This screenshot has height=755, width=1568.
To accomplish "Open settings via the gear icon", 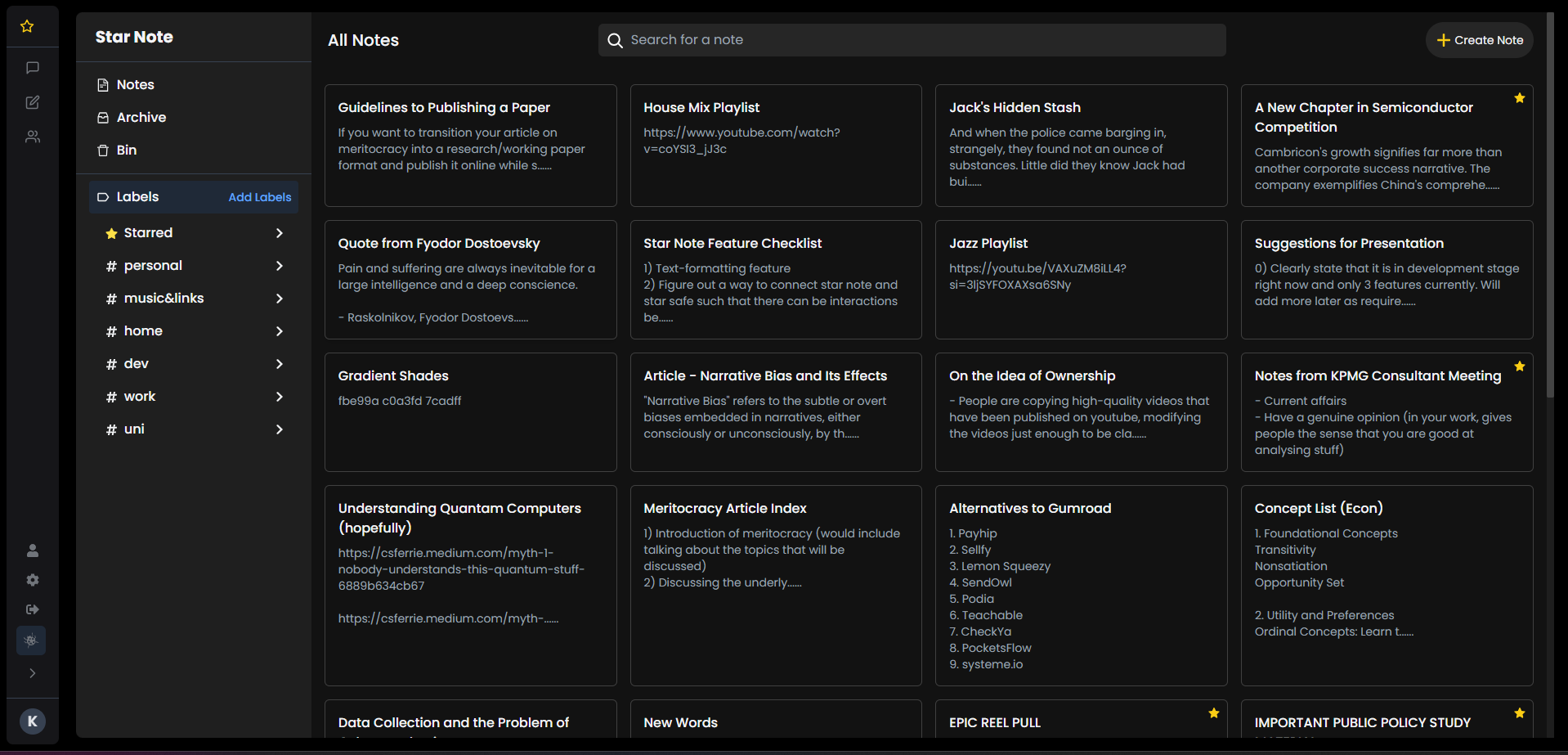I will point(32,580).
